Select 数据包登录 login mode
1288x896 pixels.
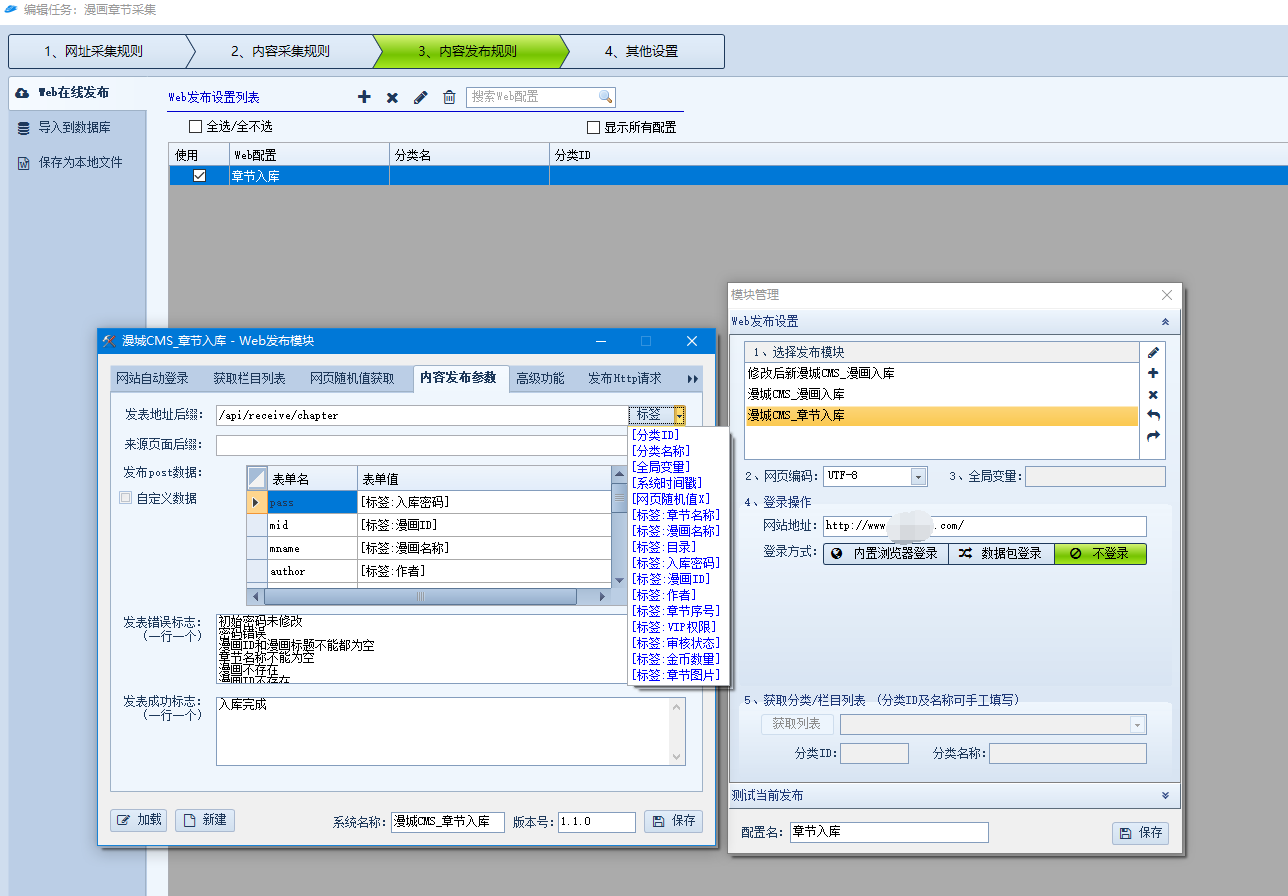[1001, 553]
